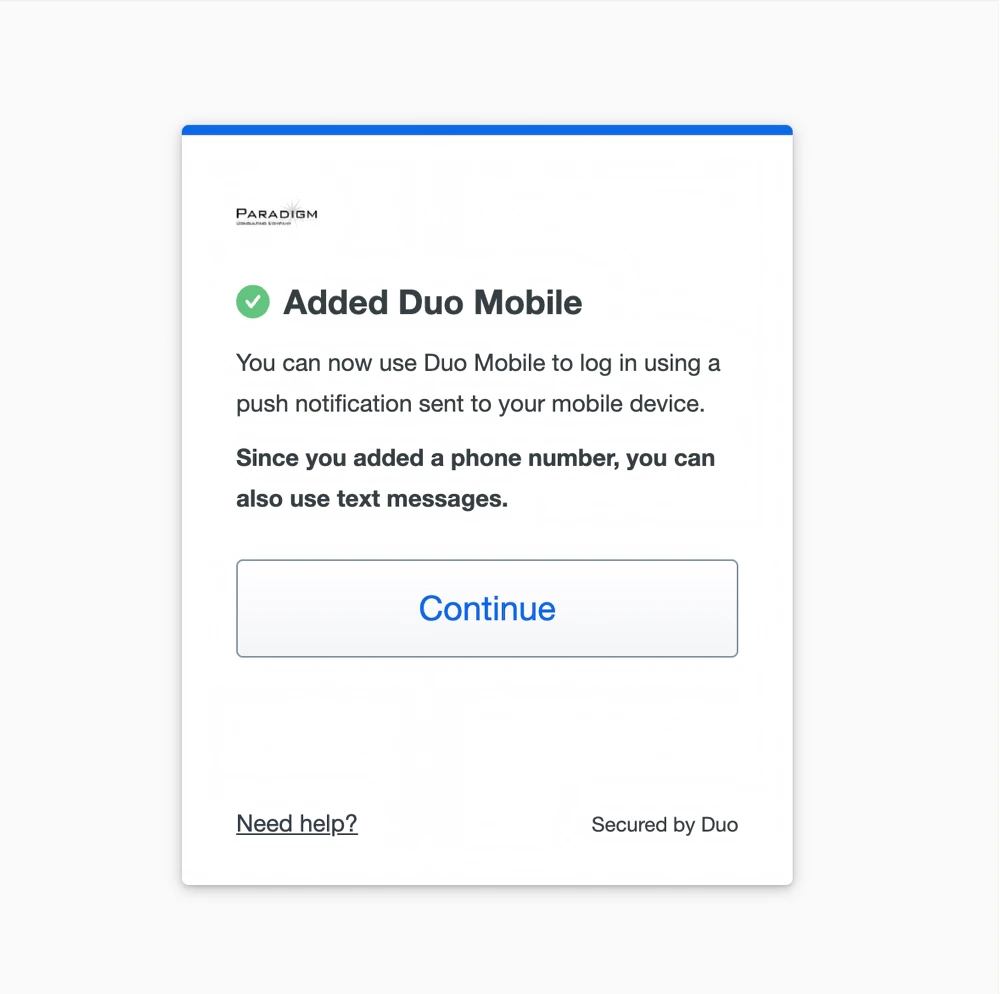Click the bold sentence about text messages

pyautogui.click(x=475, y=478)
